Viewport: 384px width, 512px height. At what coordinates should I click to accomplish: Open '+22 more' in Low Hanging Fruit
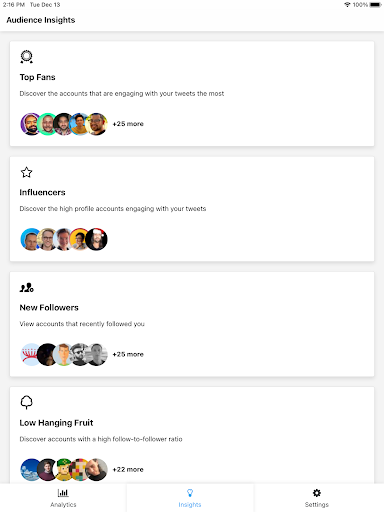coord(128,470)
